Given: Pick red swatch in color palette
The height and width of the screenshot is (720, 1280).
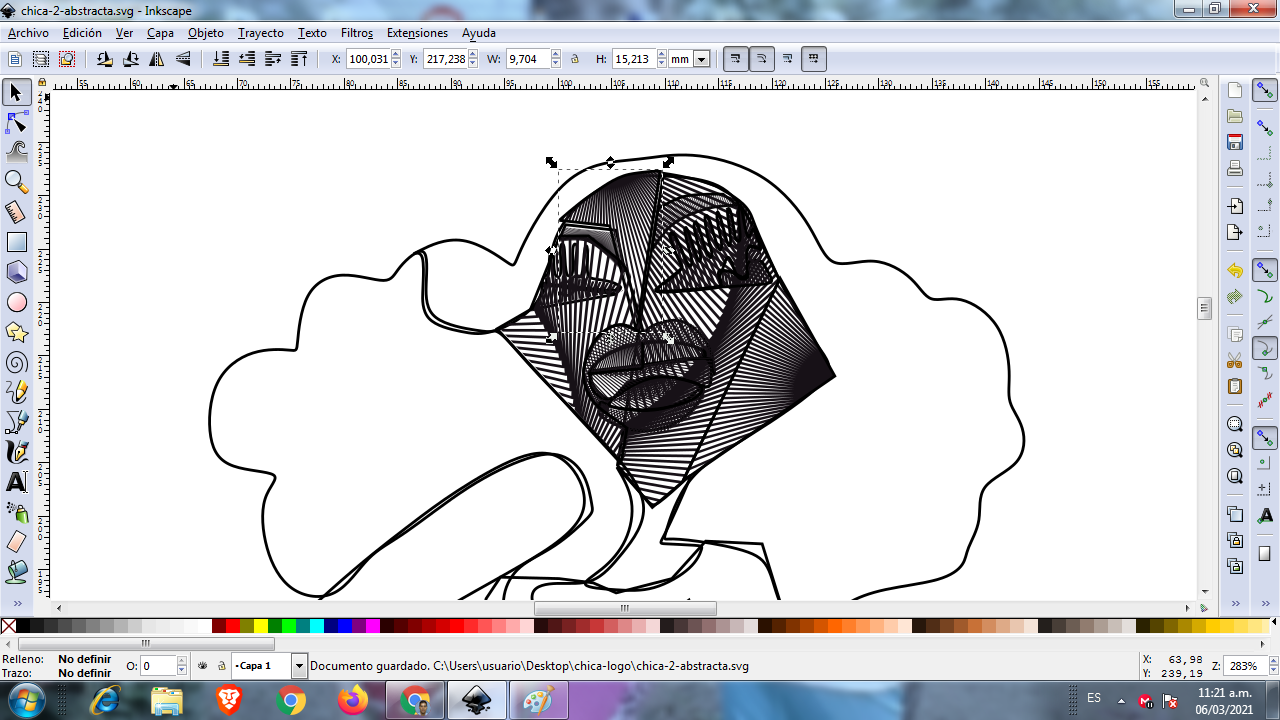Looking at the screenshot, I should pos(233,626).
